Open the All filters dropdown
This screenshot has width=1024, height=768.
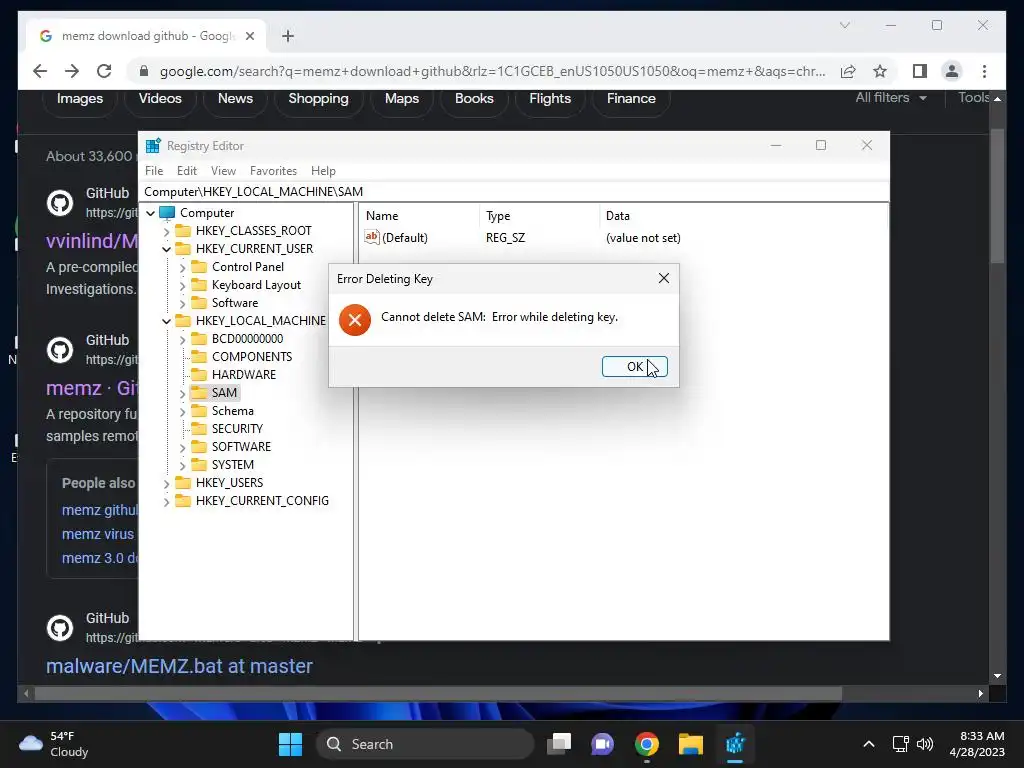click(891, 97)
